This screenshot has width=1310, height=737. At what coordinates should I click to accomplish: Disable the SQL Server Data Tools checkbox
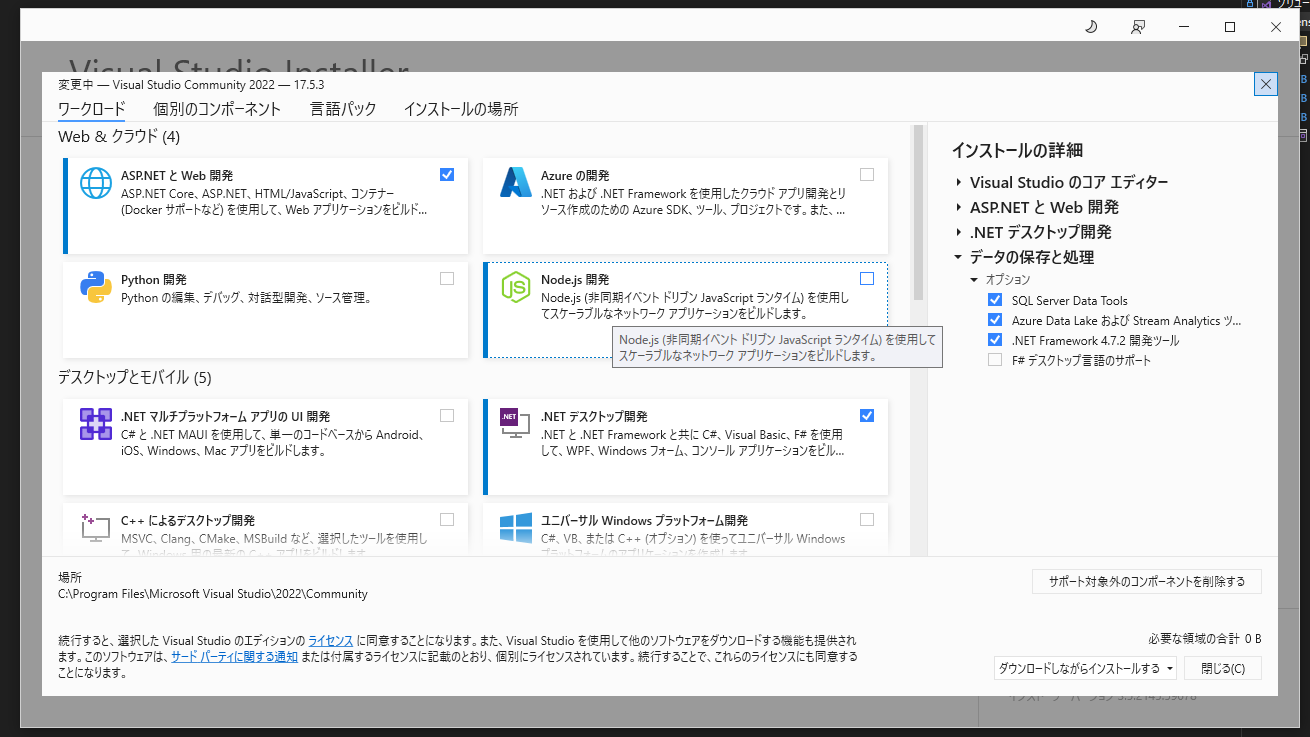pyautogui.click(x=994, y=300)
